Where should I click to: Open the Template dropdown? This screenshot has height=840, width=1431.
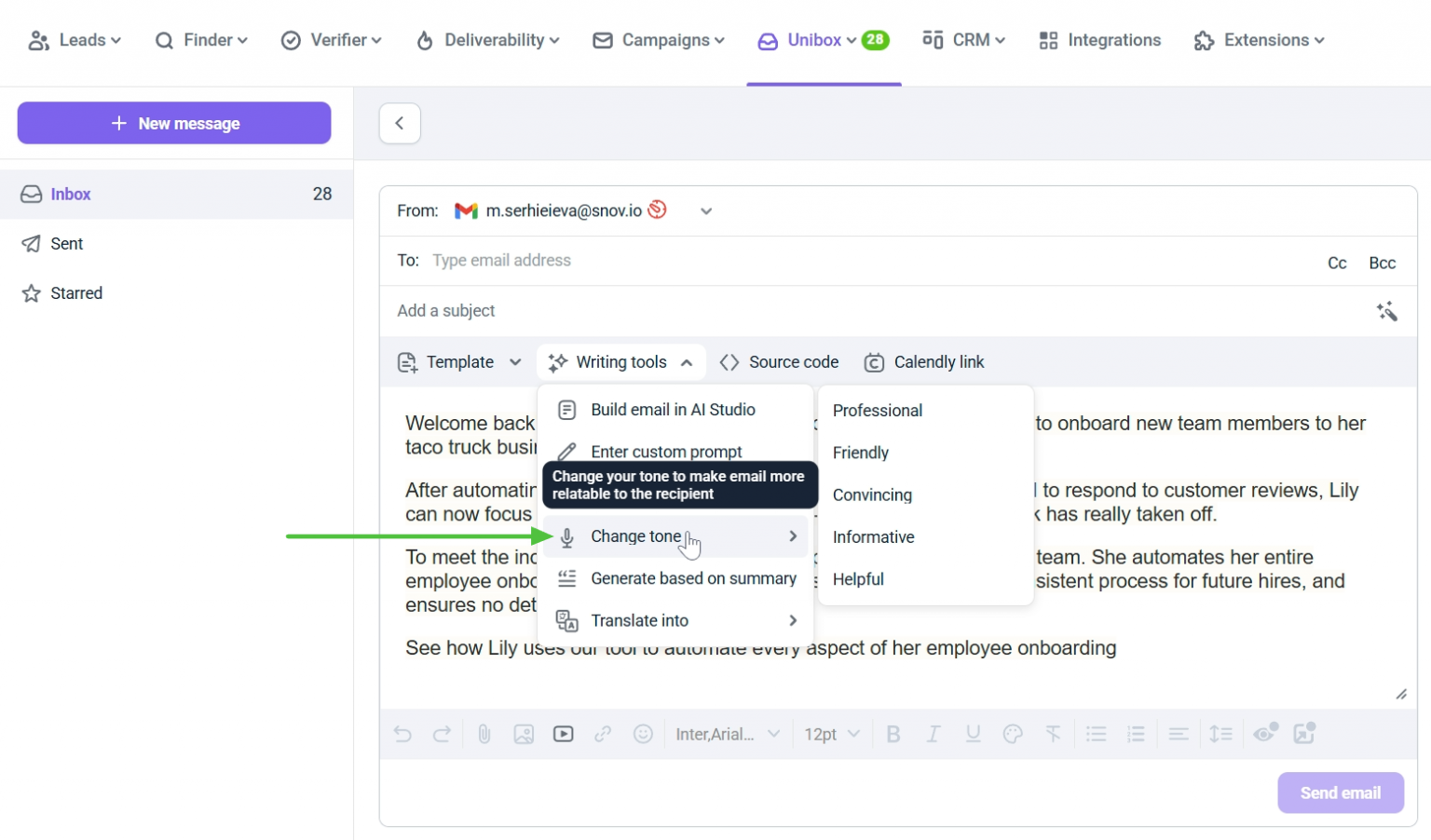click(x=459, y=362)
